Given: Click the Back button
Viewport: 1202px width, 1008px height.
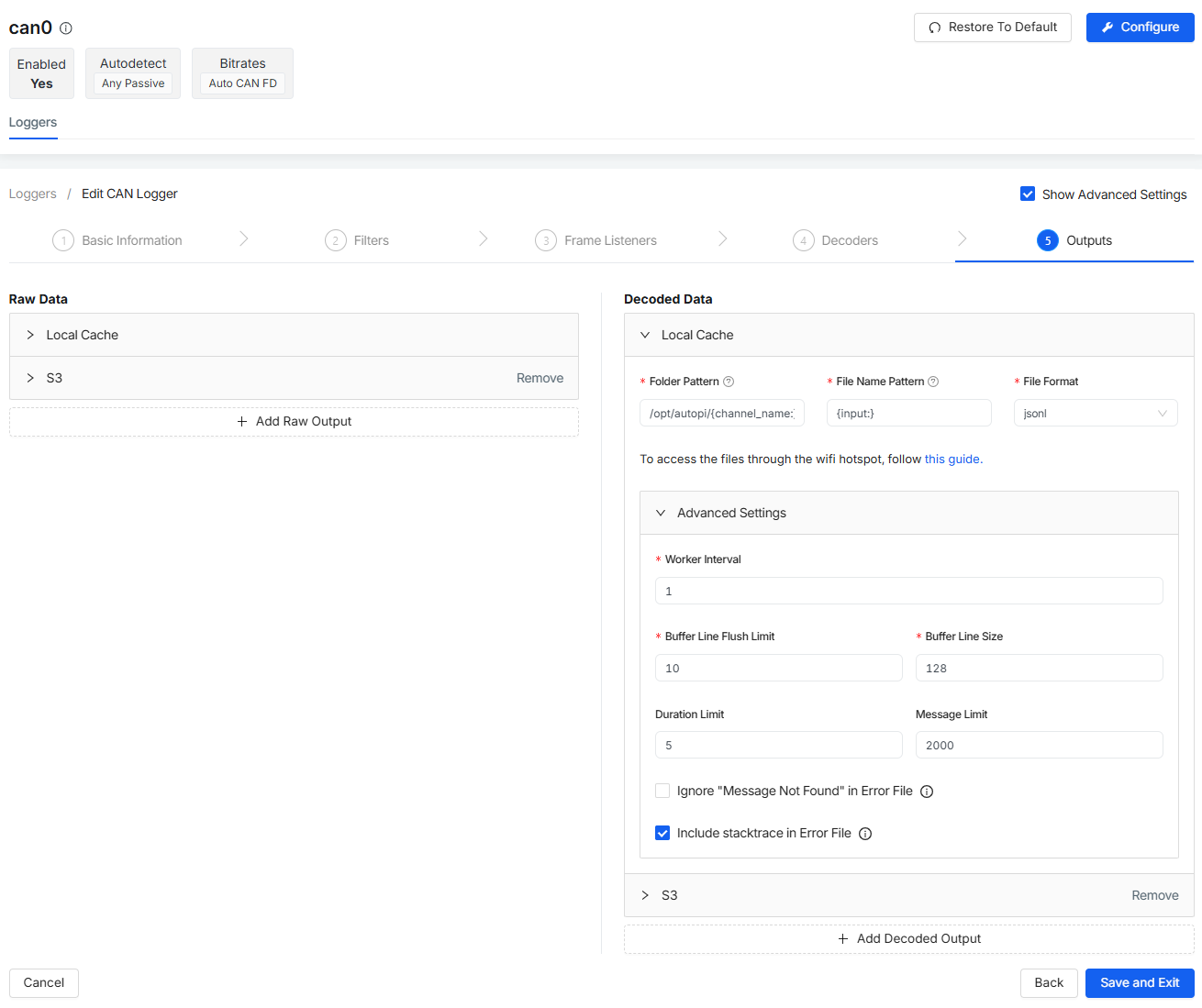Looking at the screenshot, I should 1049,982.
